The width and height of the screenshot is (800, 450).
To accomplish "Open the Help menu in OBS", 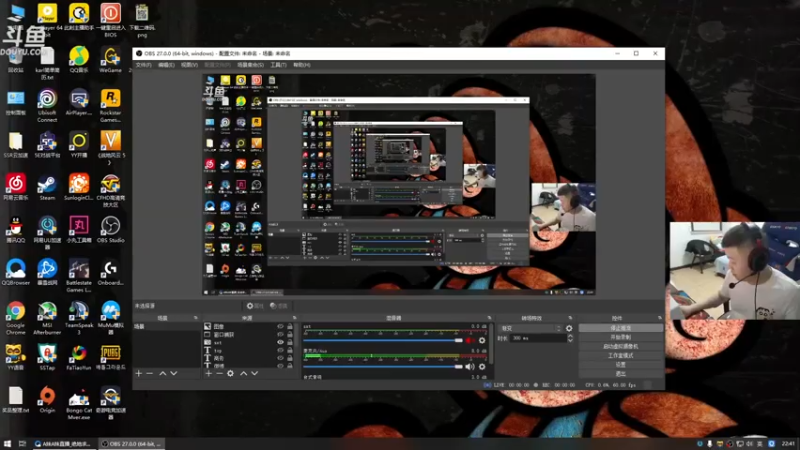I will click(x=302, y=65).
